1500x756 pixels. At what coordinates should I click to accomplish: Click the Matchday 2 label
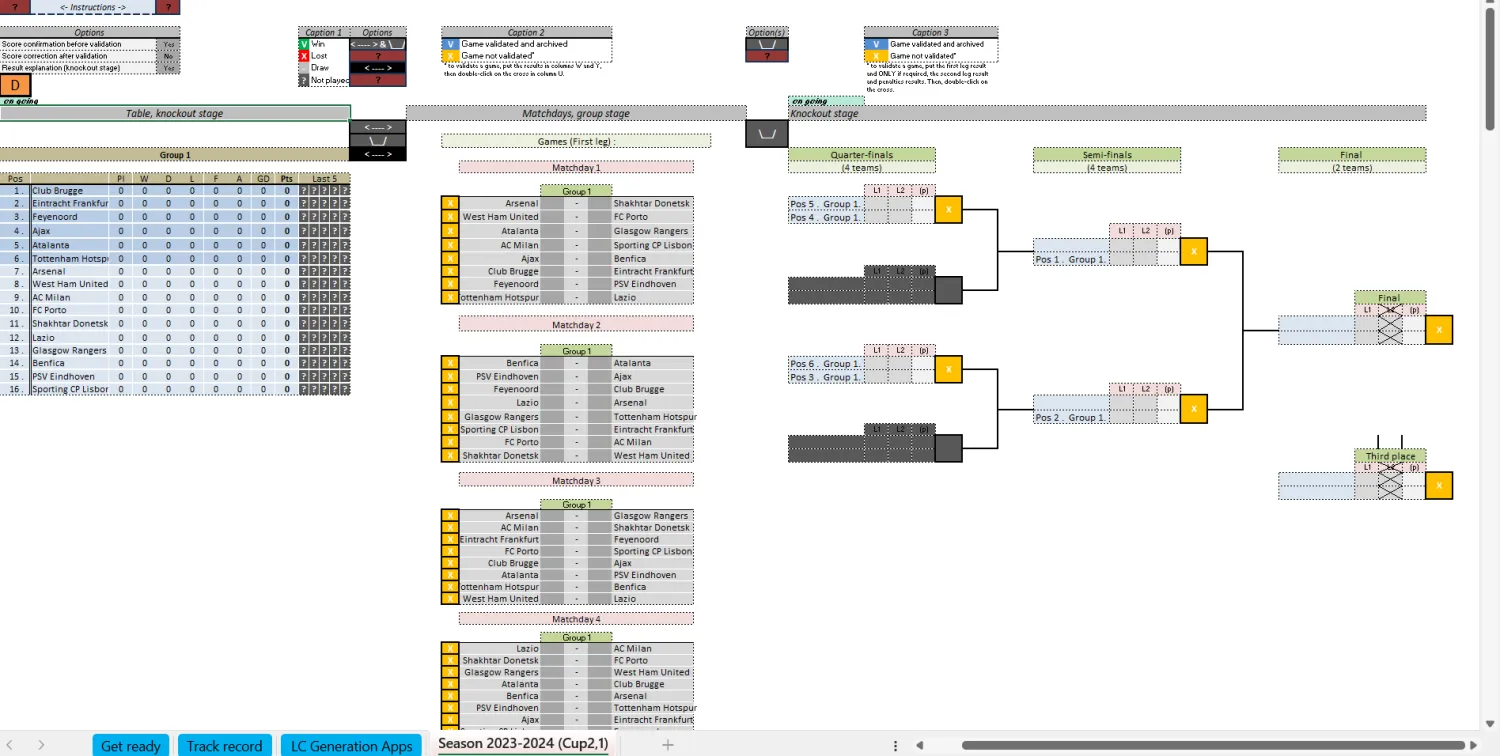[576, 325]
